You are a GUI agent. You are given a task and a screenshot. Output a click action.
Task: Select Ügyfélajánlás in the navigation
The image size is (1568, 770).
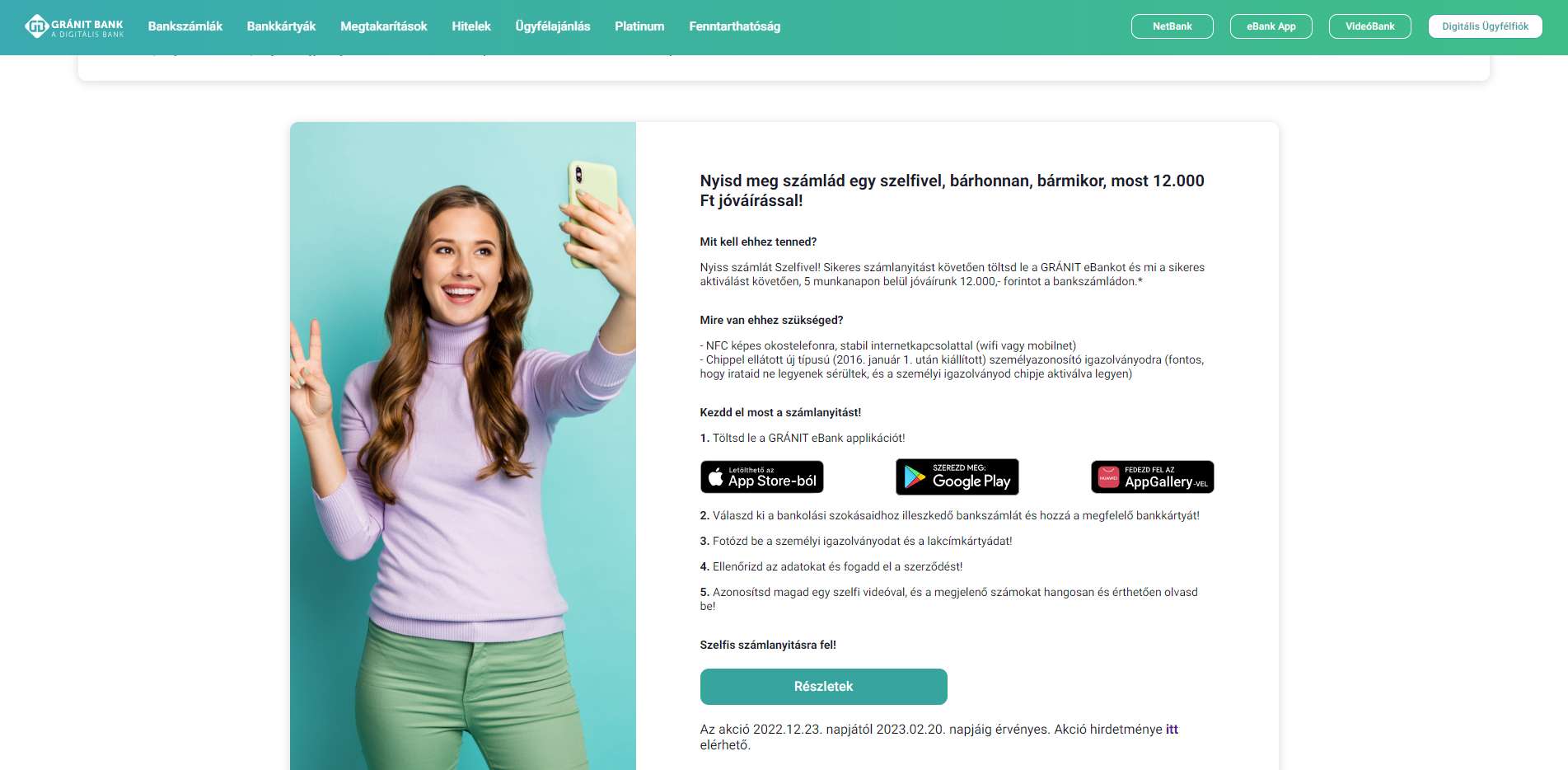(553, 26)
